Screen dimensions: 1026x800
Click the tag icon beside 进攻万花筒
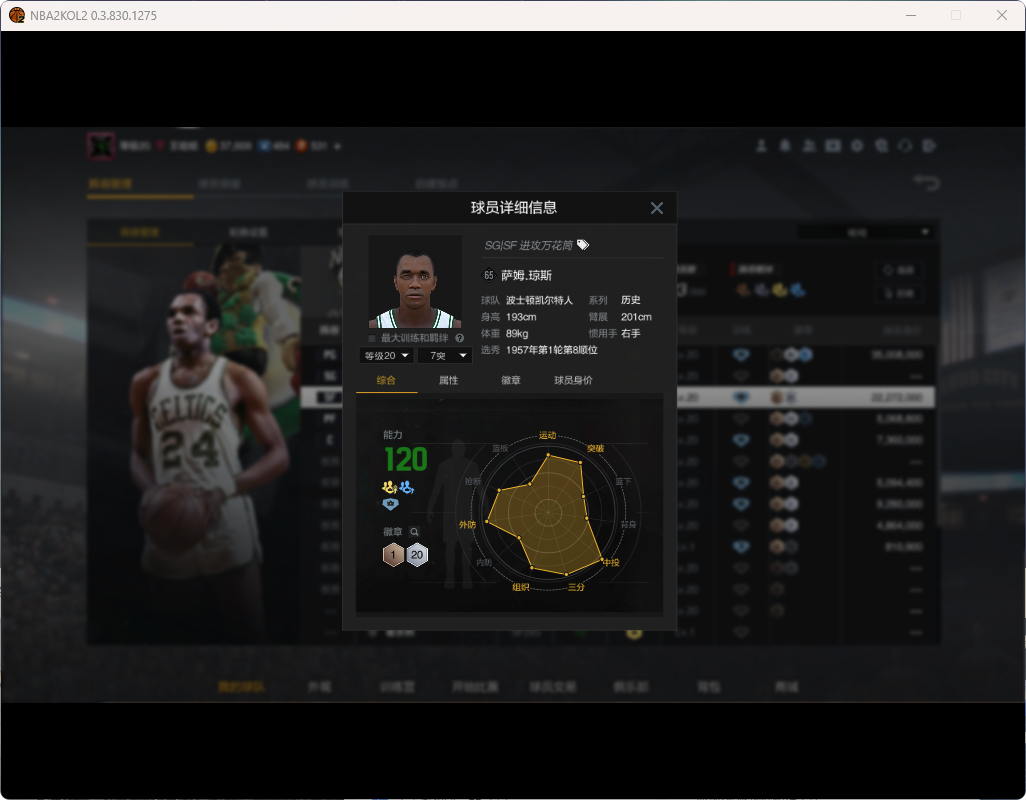(582, 245)
